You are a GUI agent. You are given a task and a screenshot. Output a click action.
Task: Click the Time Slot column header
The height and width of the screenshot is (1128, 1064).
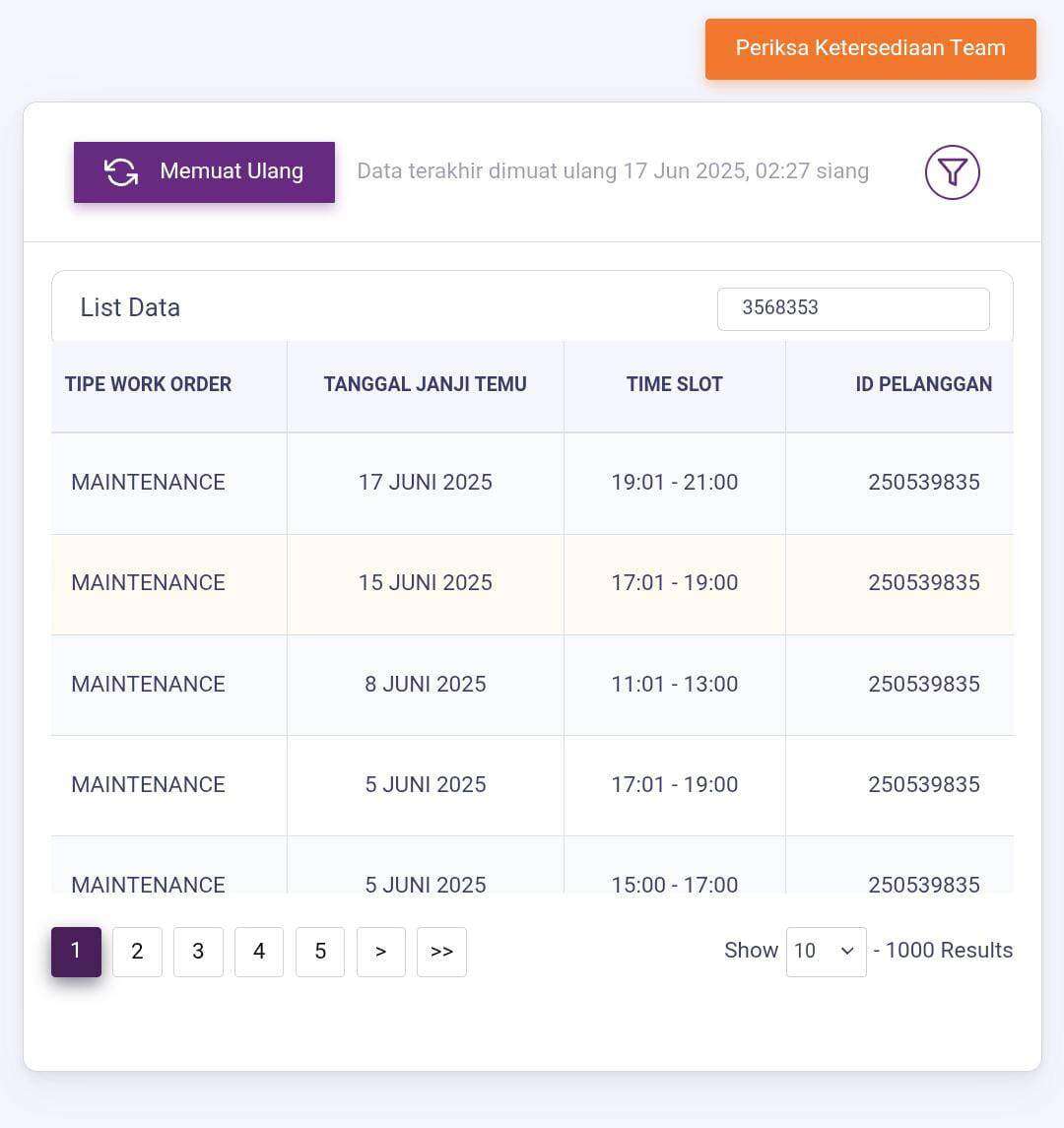point(675,384)
